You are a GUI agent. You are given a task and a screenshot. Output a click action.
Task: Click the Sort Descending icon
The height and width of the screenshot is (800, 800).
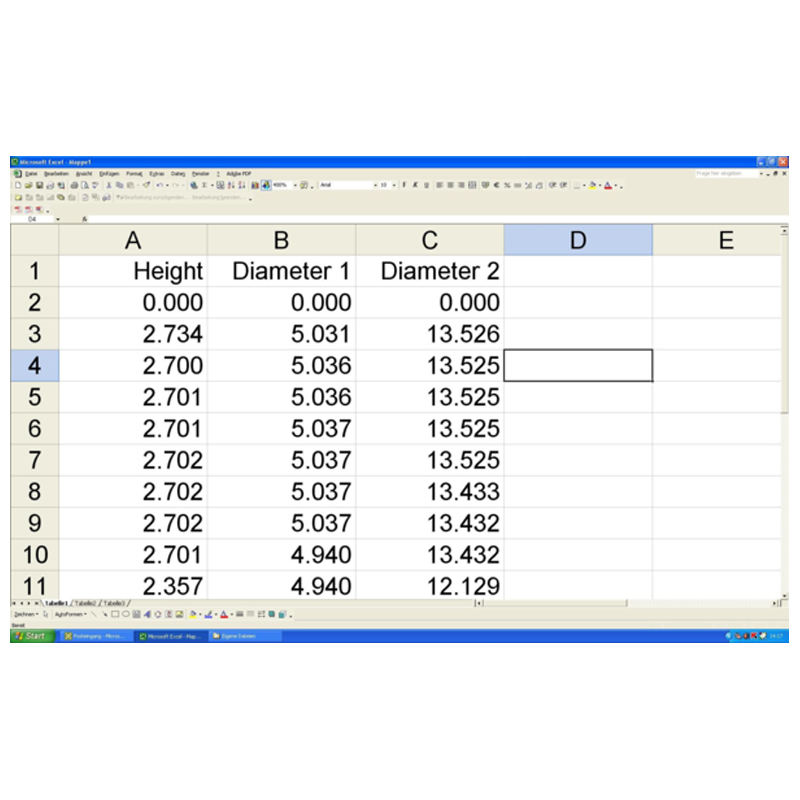[241, 185]
